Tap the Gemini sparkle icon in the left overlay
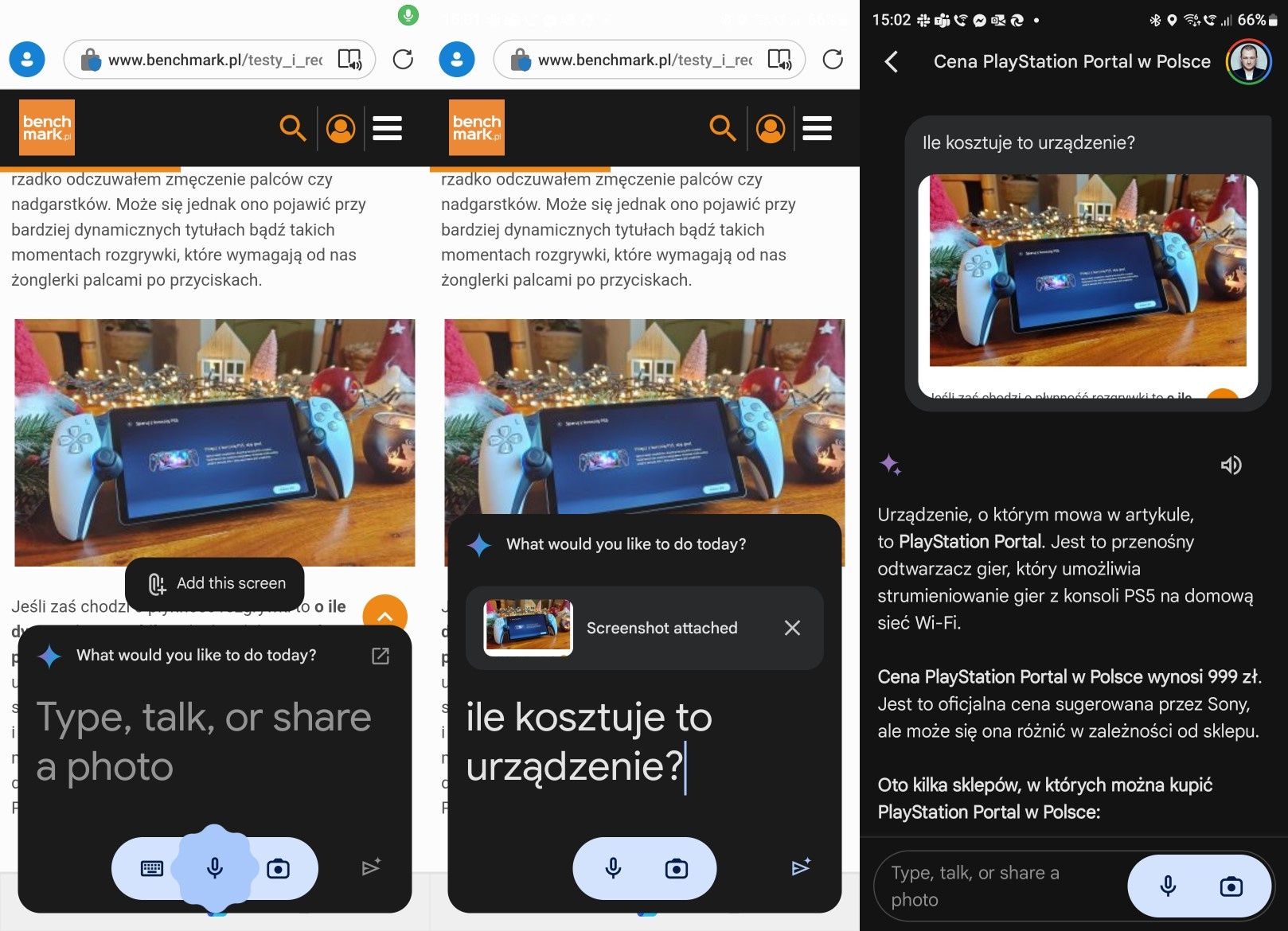 [50, 656]
